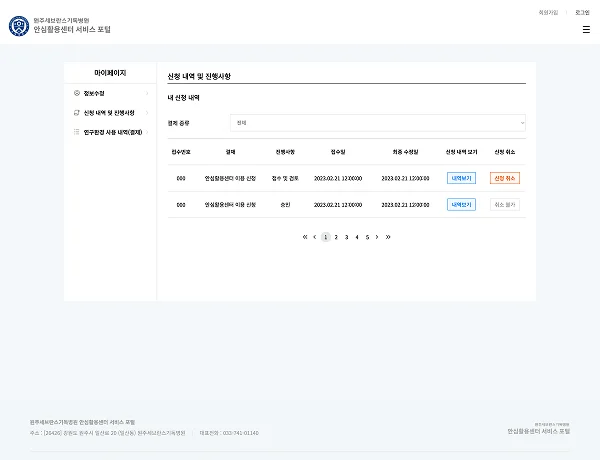Open the hamburger menu
This screenshot has width=600, height=460.
pyautogui.click(x=586, y=29)
